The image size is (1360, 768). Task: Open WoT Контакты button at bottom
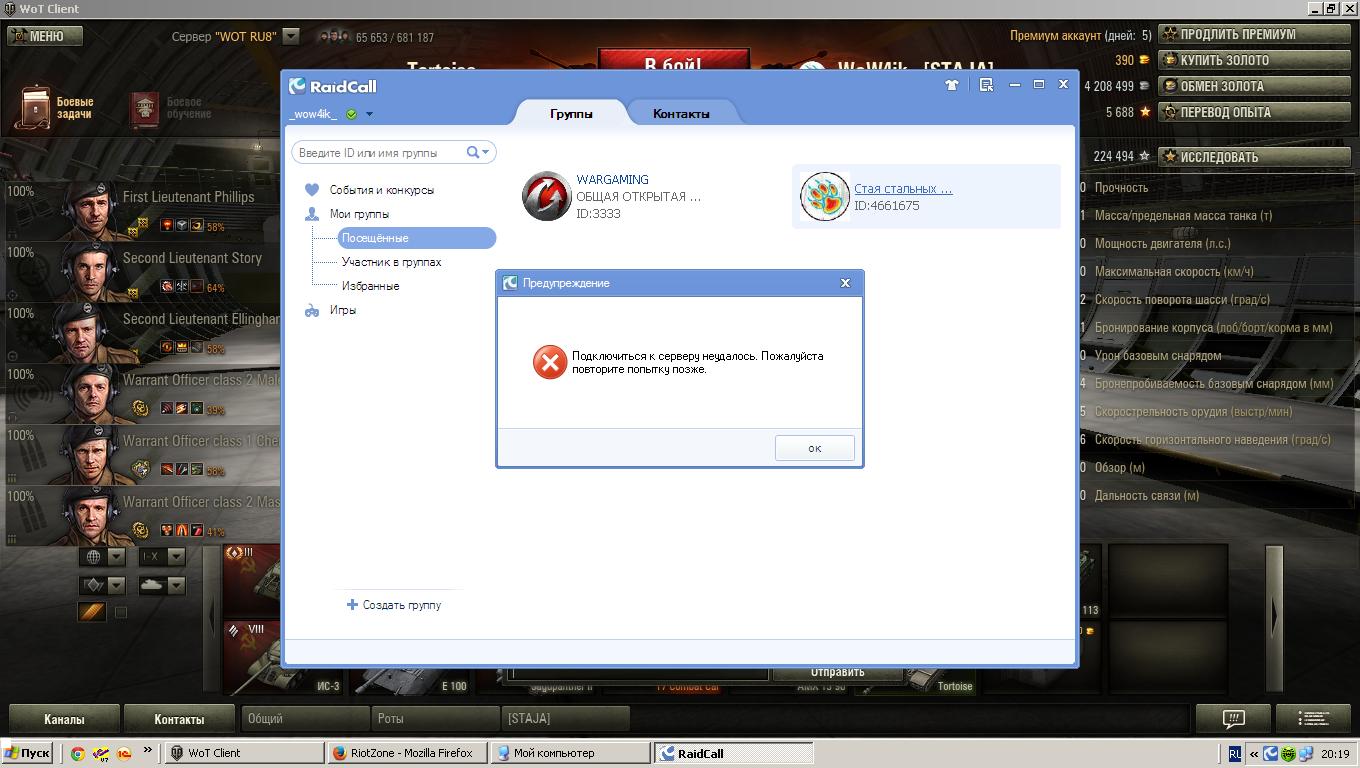pos(179,719)
